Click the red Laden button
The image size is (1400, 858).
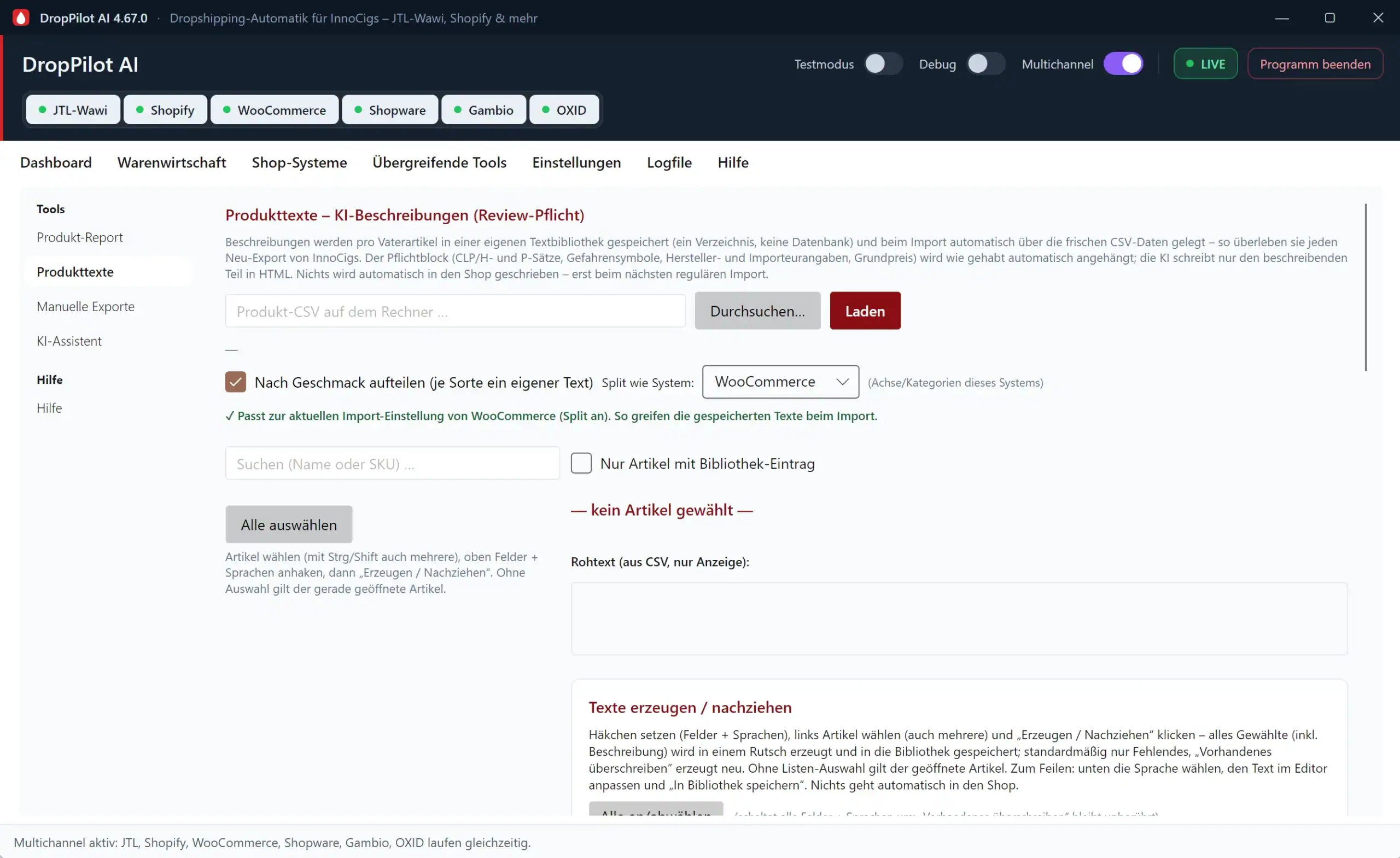(x=865, y=311)
